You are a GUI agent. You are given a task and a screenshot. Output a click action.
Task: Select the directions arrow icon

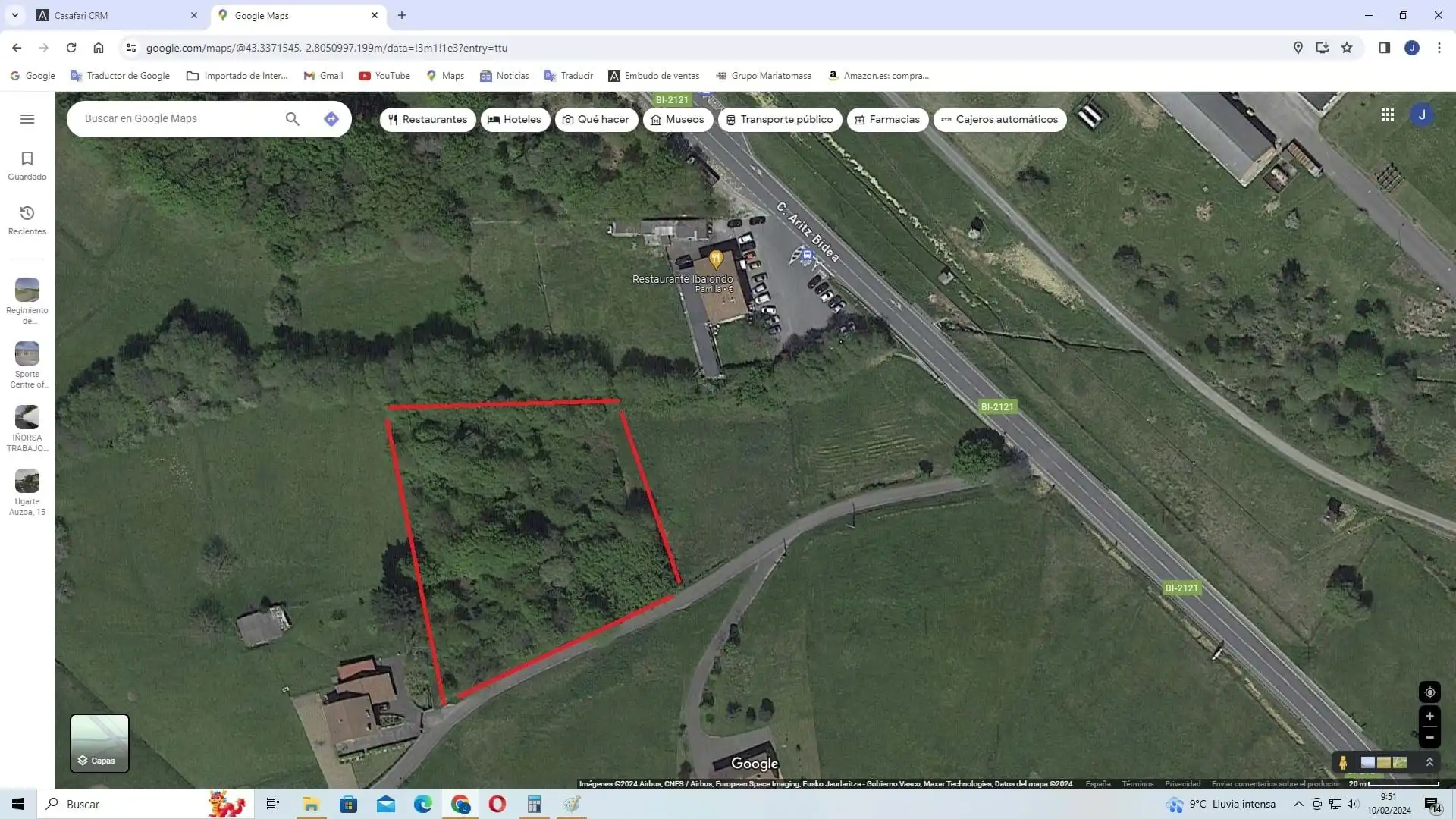(x=331, y=119)
